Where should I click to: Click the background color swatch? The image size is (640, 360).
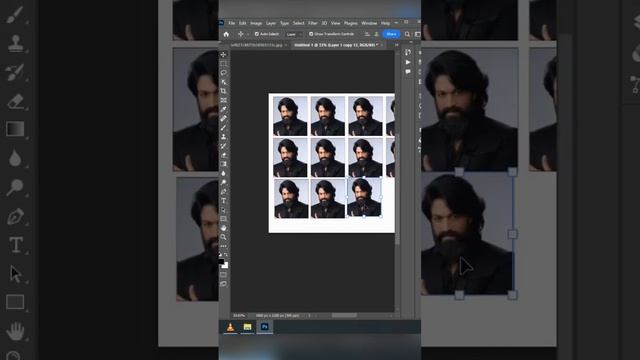[225, 265]
